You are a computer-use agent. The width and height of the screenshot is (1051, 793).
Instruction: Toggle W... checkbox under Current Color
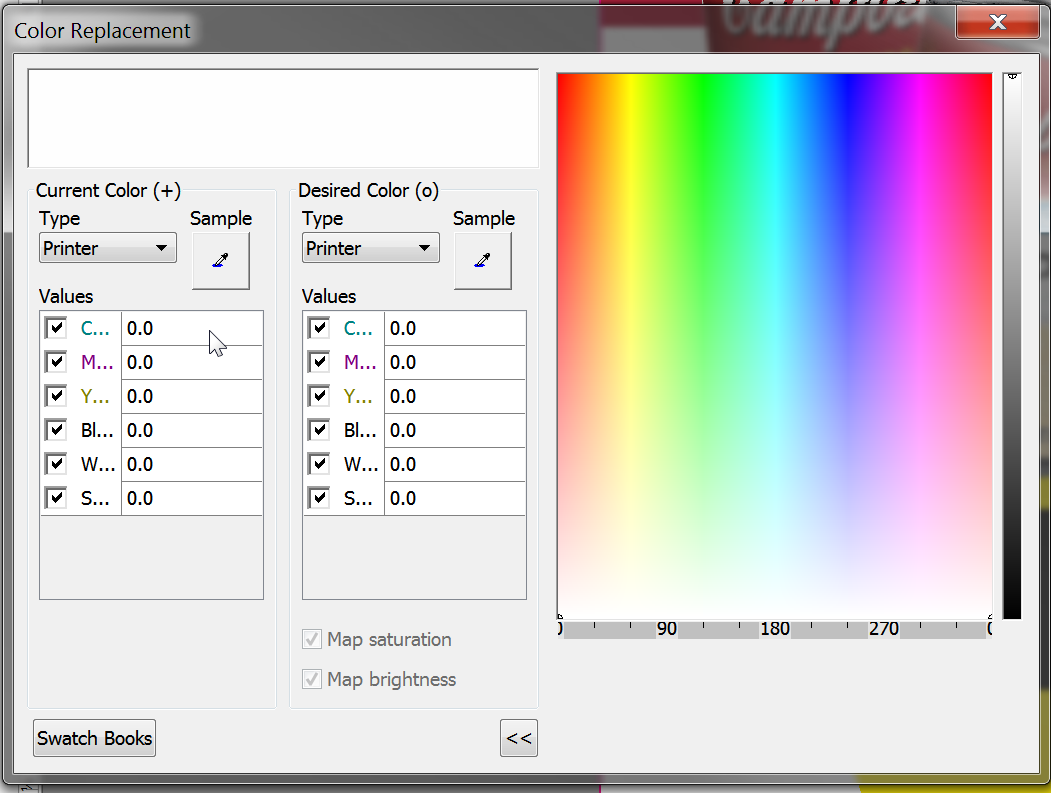coord(56,464)
